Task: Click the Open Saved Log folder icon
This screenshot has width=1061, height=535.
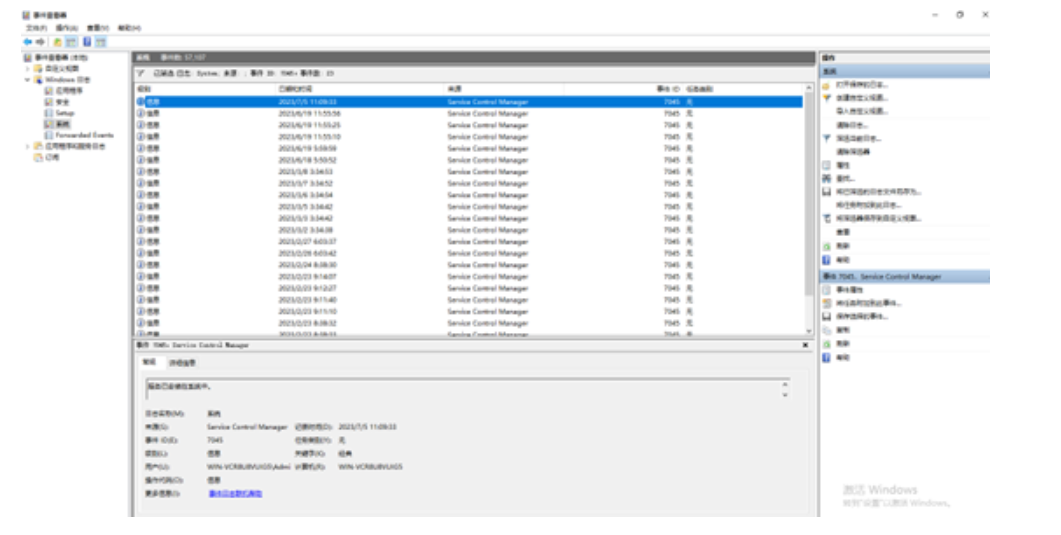Action: 826,85
